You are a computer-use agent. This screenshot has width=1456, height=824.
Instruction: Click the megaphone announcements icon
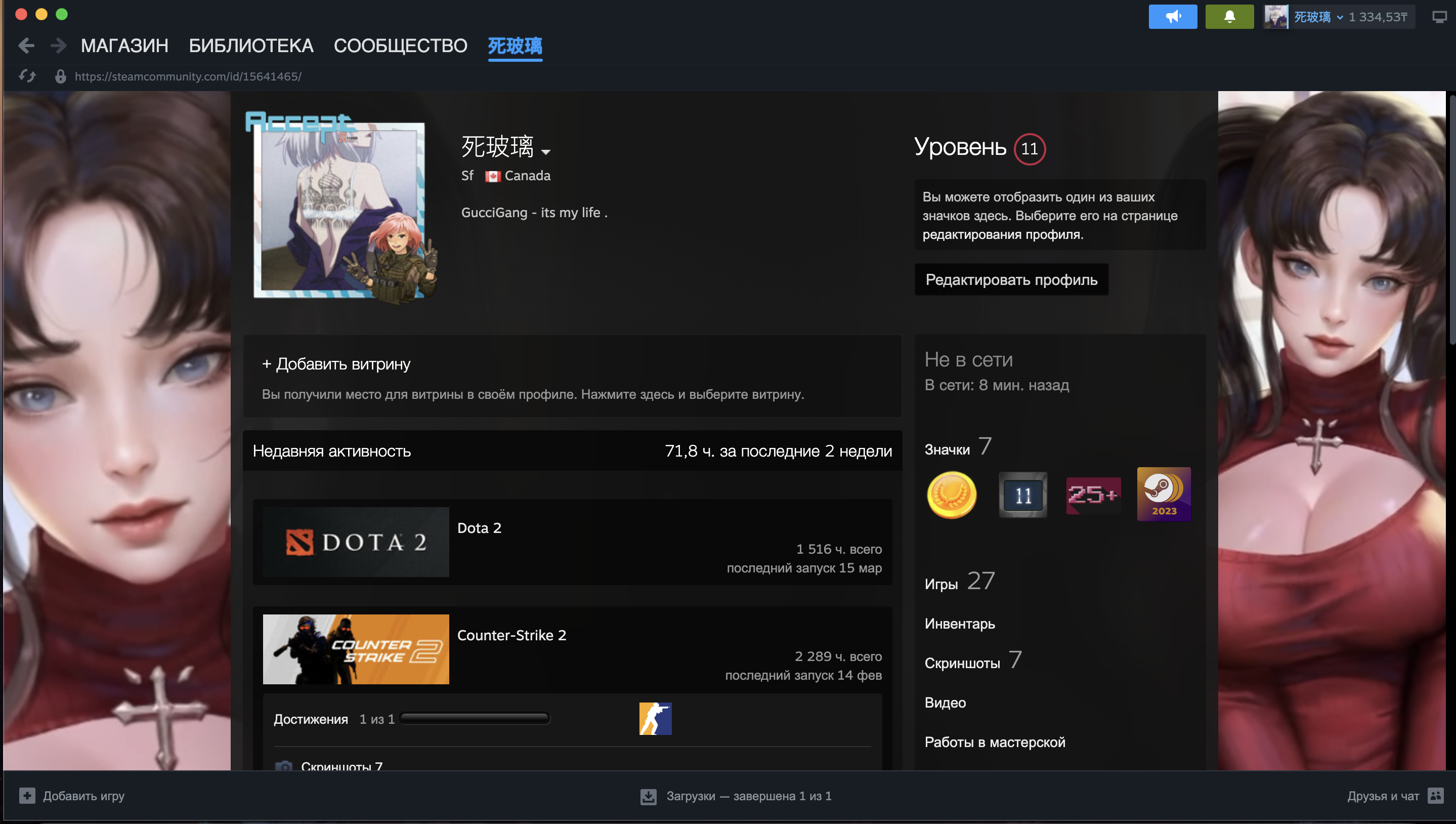[x=1172, y=16]
